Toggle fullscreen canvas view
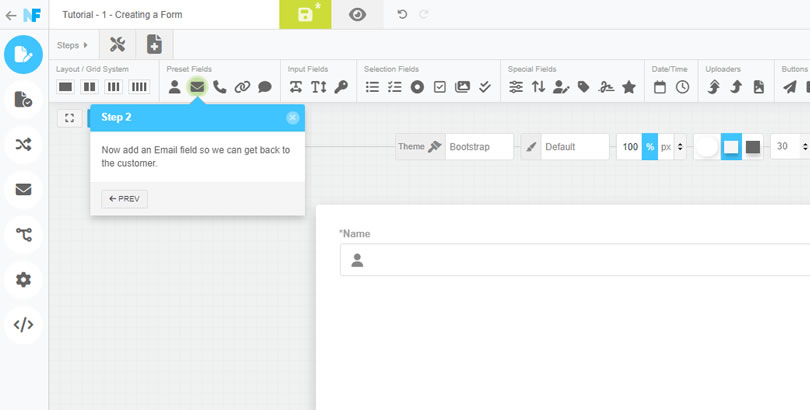810x410 pixels. click(69, 118)
